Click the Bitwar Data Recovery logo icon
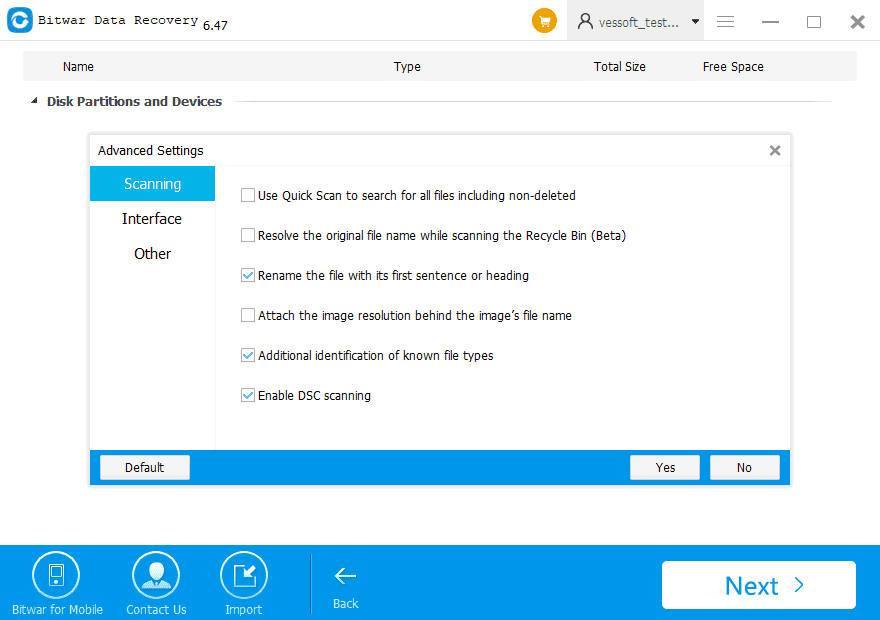This screenshot has height=620, width=880. pos(20,20)
